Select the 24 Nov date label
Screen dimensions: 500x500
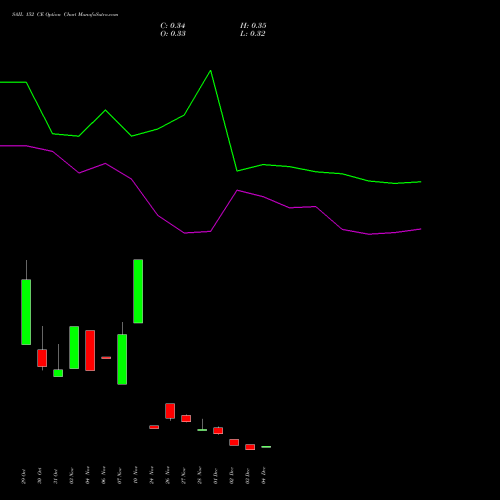click(x=151, y=476)
